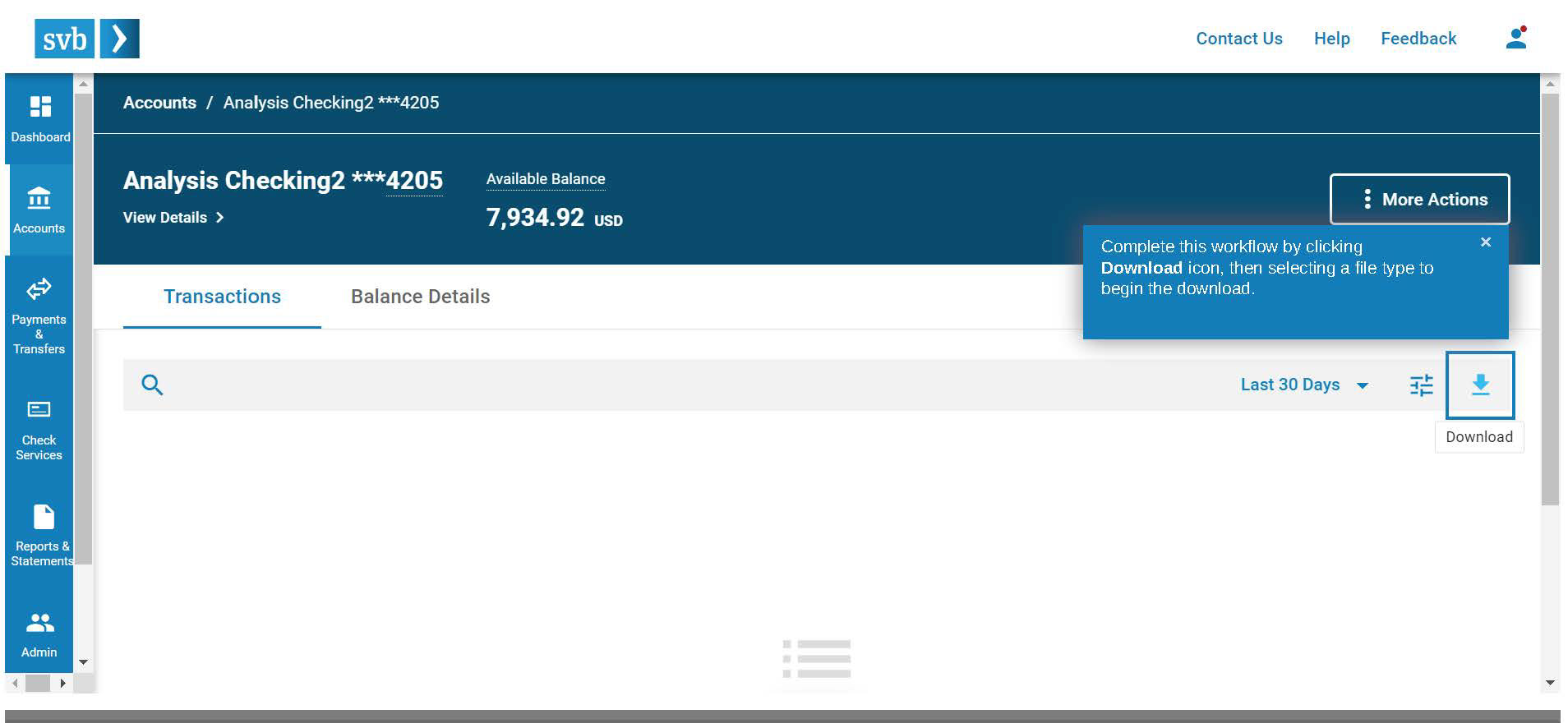Switch to the Transactions tab
Image resolution: width=1568 pixels, height=728 pixels.
[x=222, y=297]
